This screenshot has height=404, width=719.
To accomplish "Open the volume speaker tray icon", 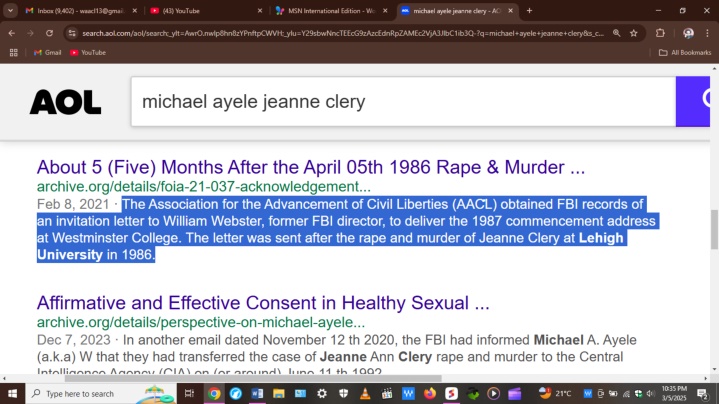I will coord(650,393).
